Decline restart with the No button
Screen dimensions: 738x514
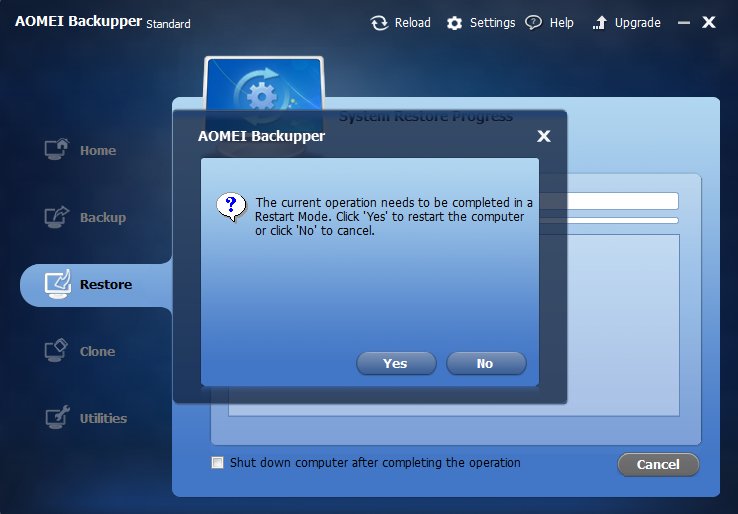point(486,363)
